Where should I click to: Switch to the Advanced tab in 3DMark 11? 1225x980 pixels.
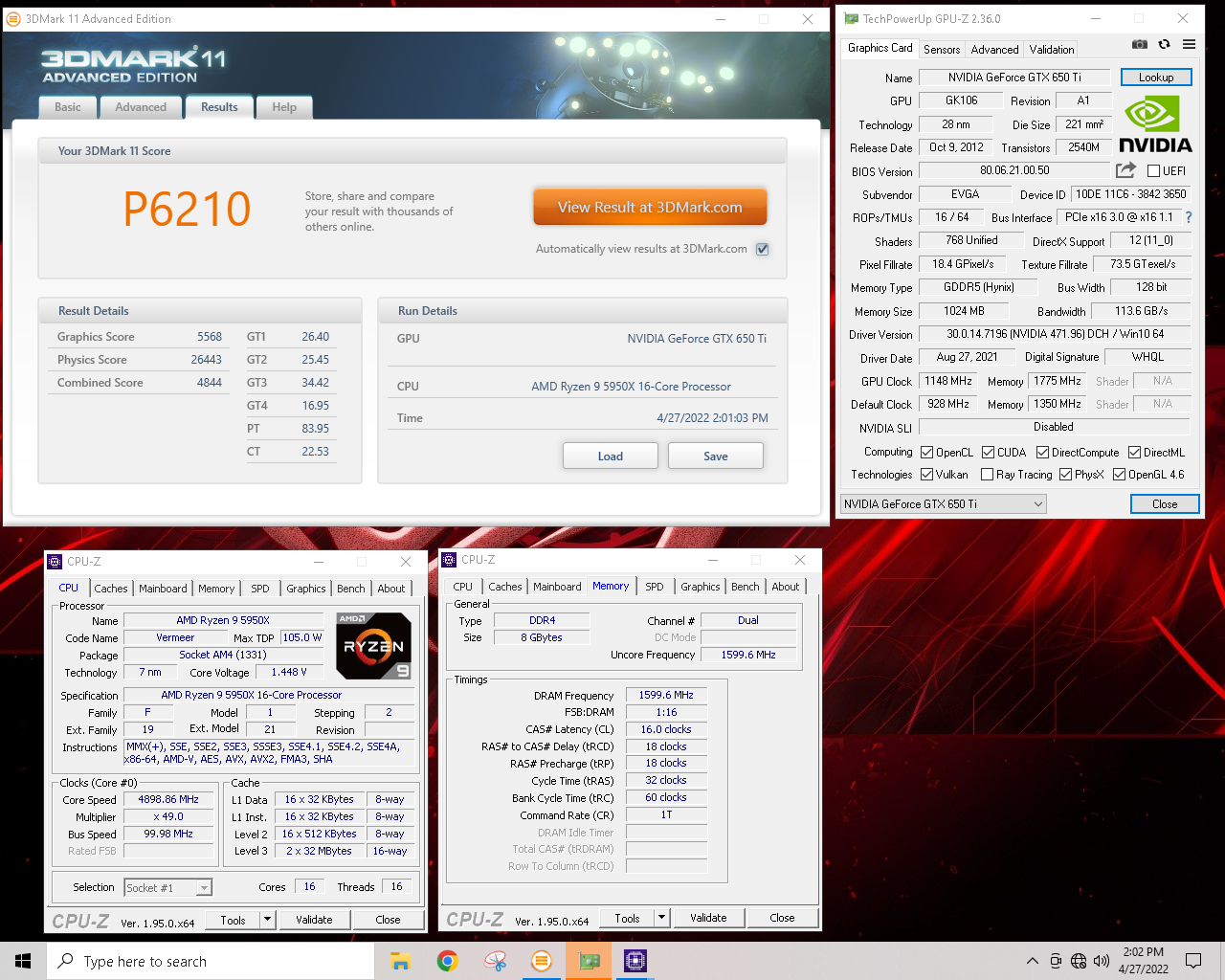click(141, 107)
